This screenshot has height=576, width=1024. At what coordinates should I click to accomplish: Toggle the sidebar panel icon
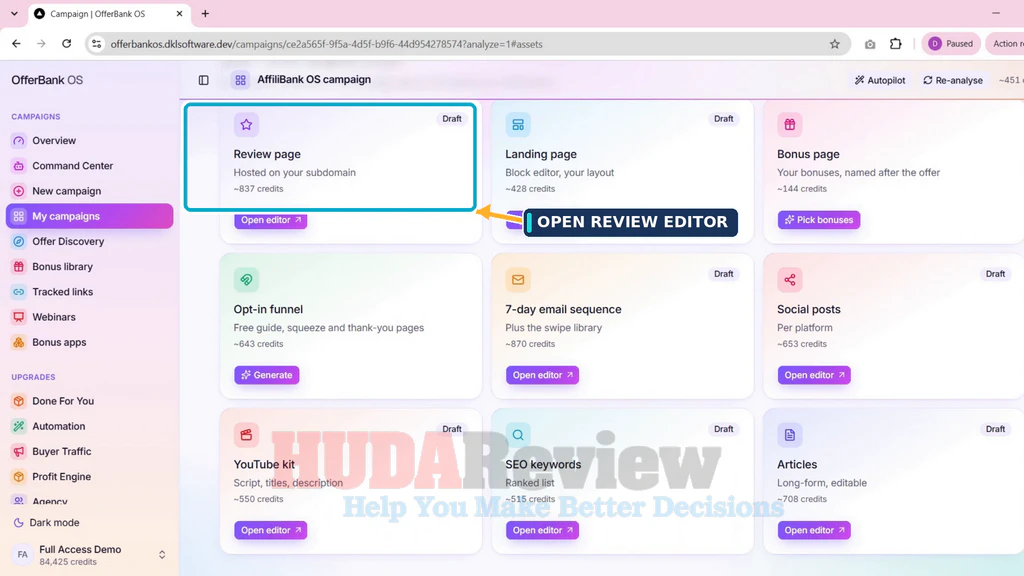tap(204, 80)
